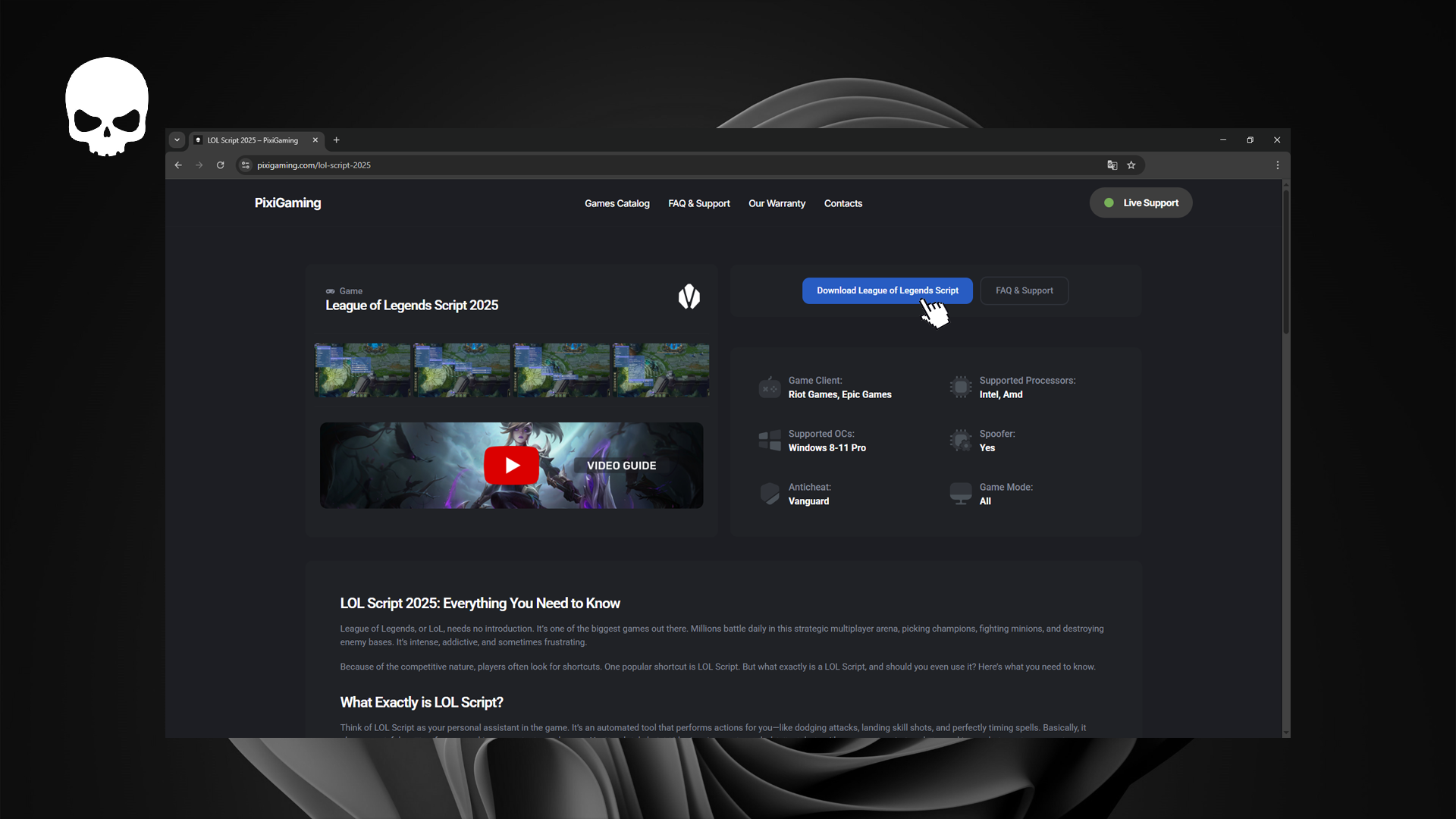The width and height of the screenshot is (1456, 819).
Task: Click the Supported OCs Windows icon
Action: coord(769,441)
